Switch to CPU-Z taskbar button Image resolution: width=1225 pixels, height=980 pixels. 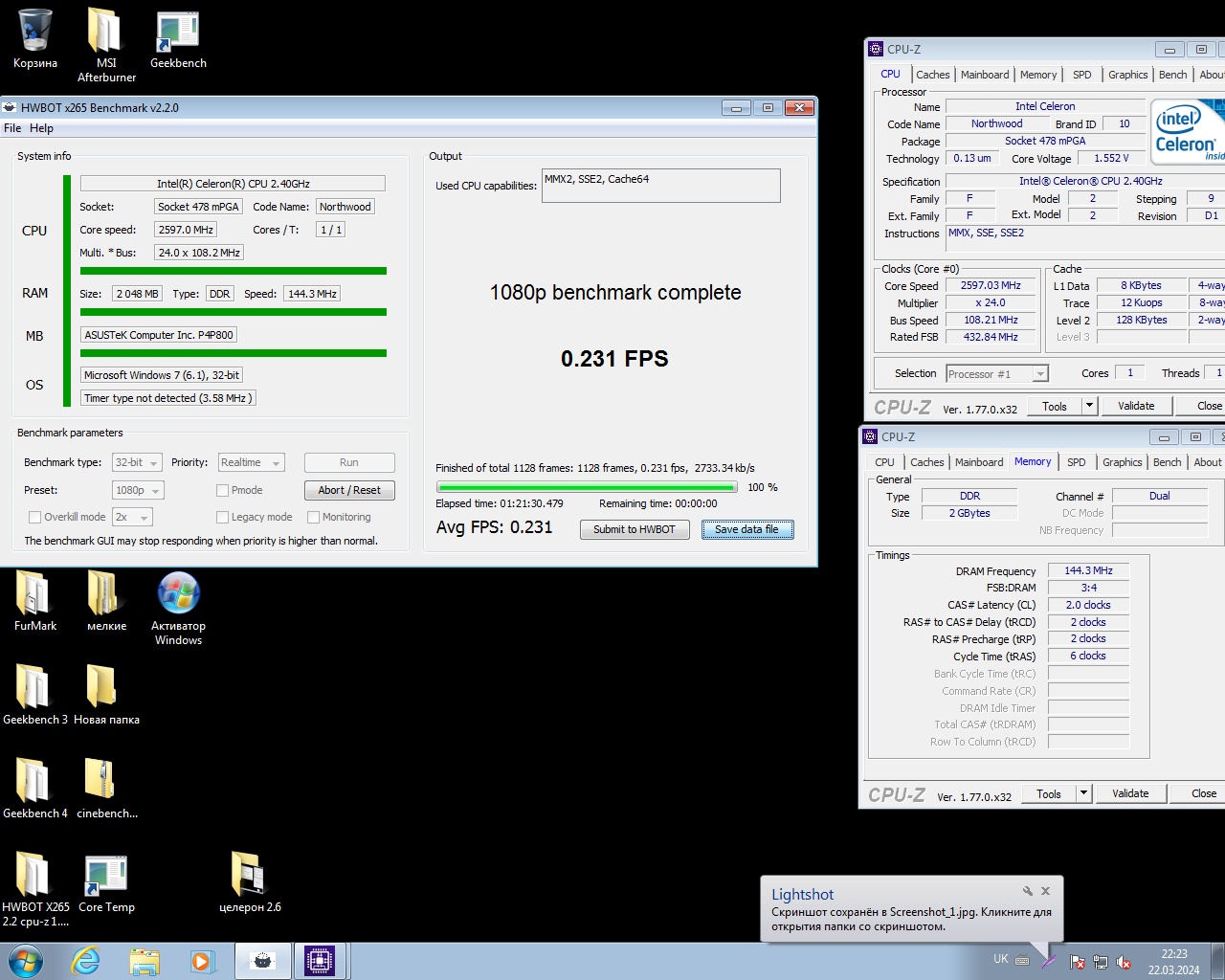point(321,961)
